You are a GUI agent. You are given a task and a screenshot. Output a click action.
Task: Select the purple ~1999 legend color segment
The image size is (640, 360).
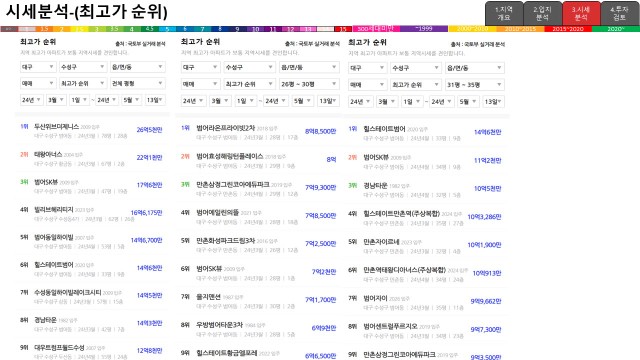pos(424,29)
